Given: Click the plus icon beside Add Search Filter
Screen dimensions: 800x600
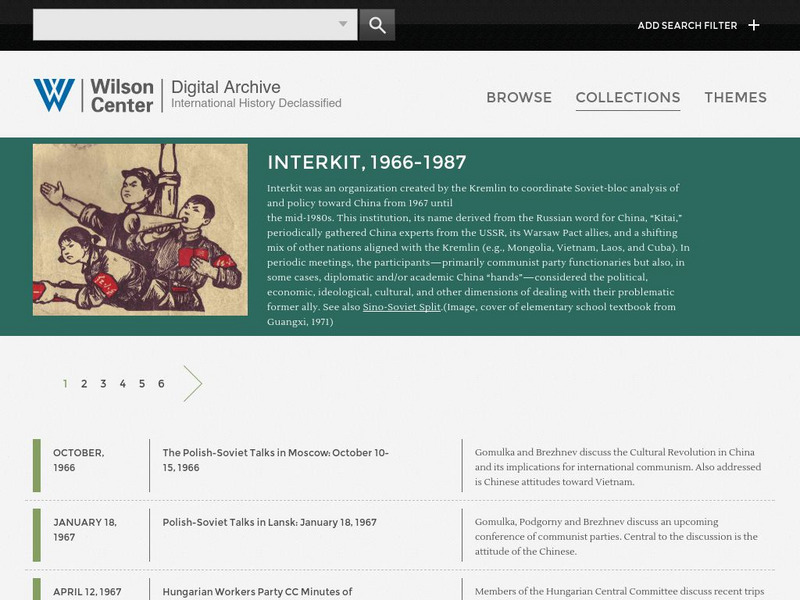Looking at the screenshot, I should click(754, 25).
